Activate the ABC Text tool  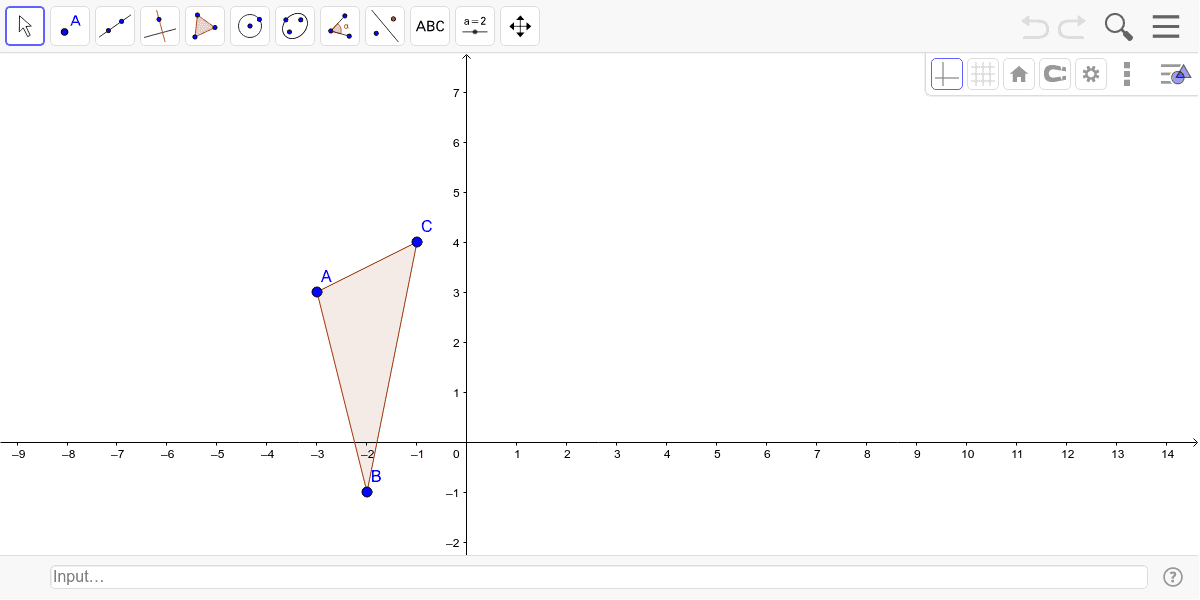tap(430, 26)
